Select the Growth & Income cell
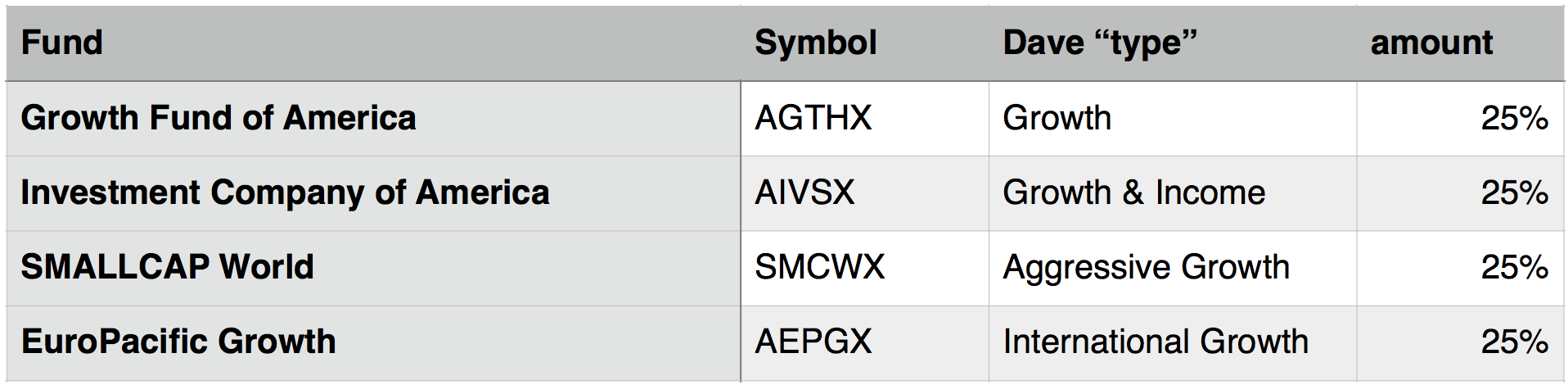1568x385 pixels. 1173,193
